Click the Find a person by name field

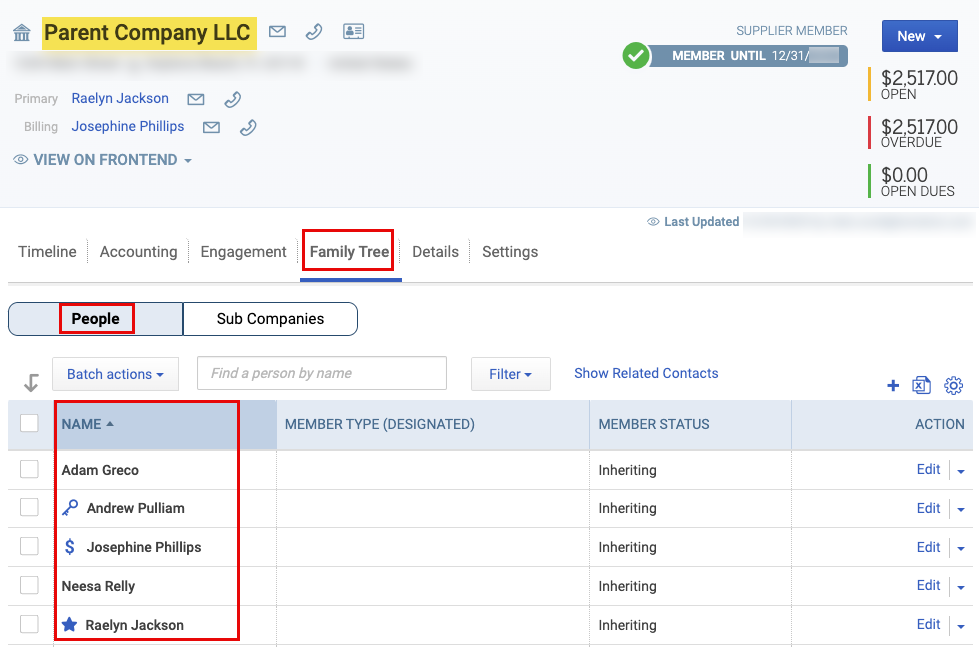(322, 373)
